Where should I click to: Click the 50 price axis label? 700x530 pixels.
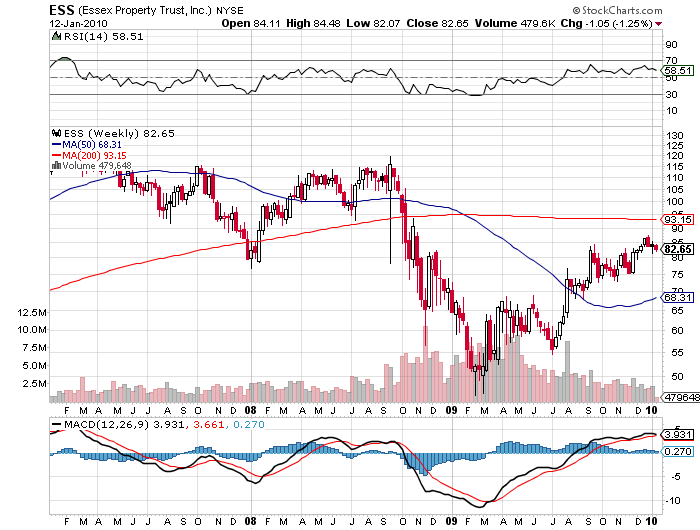(677, 377)
